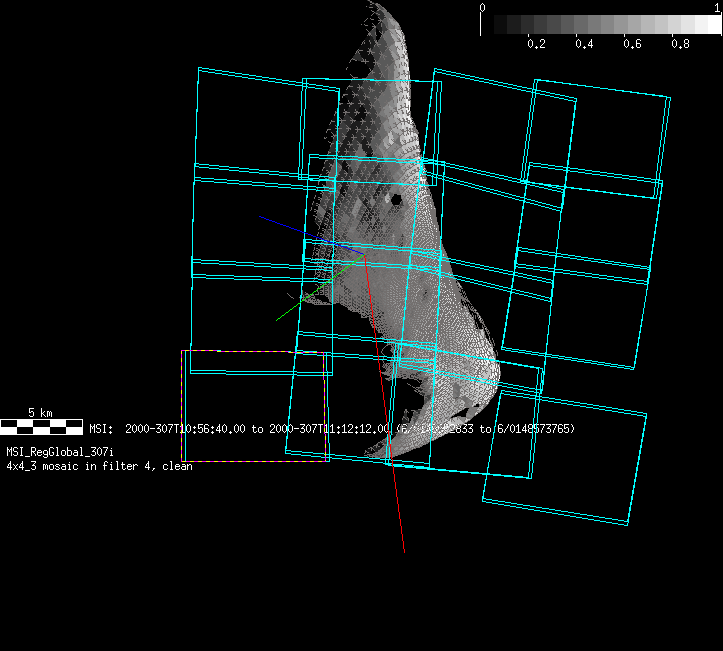Click the outer tip of the green axis line

point(277,320)
